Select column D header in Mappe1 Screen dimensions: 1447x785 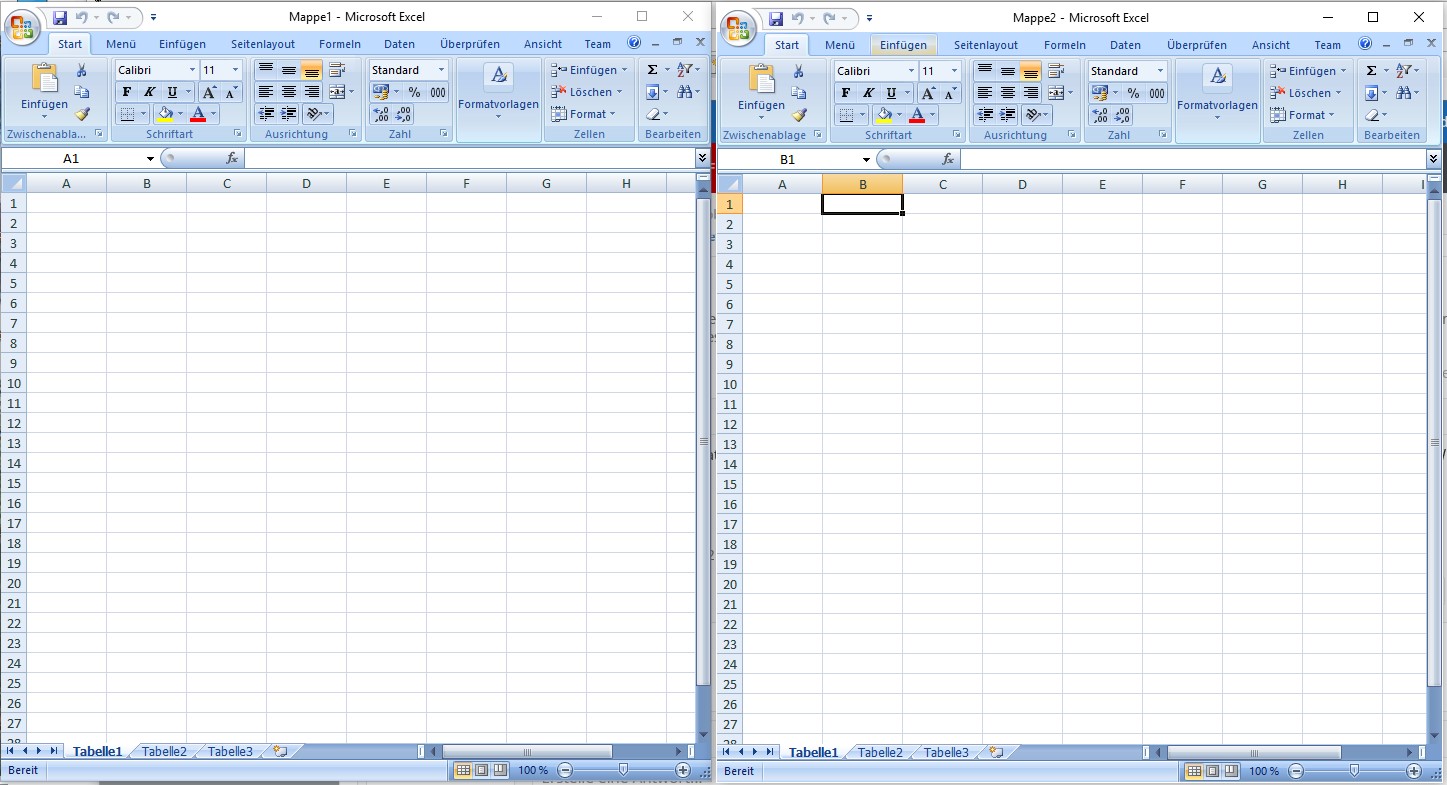[306, 183]
